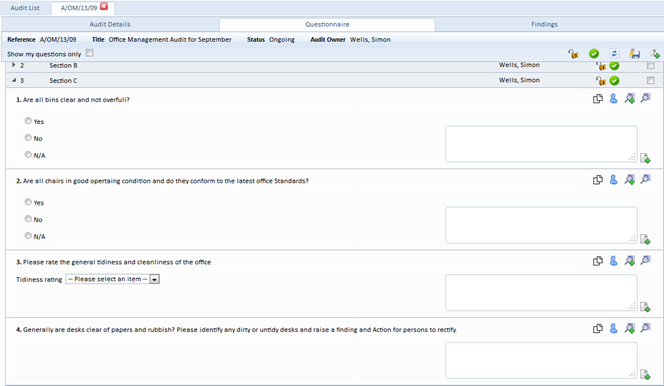Click the green checkmark icon in the top toolbar
The image size is (664, 386).
coord(594,54)
